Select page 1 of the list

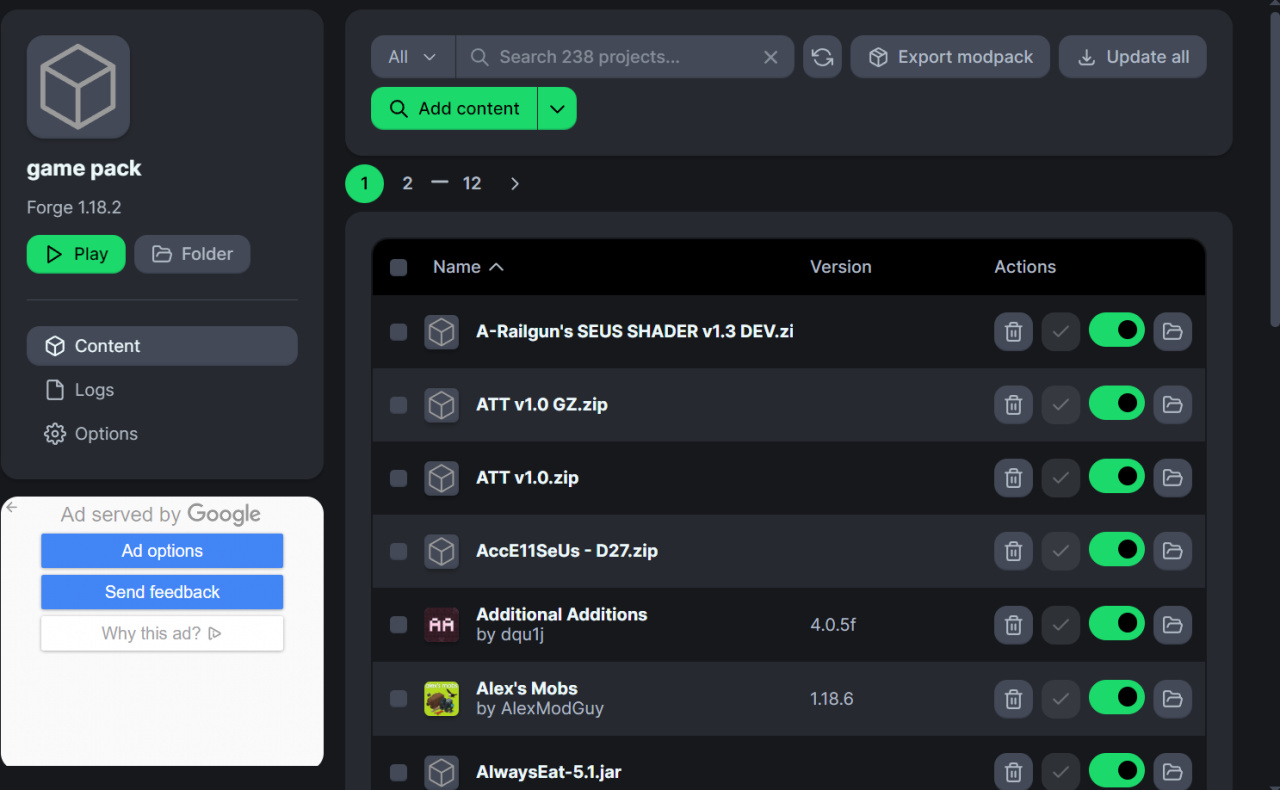click(x=364, y=184)
